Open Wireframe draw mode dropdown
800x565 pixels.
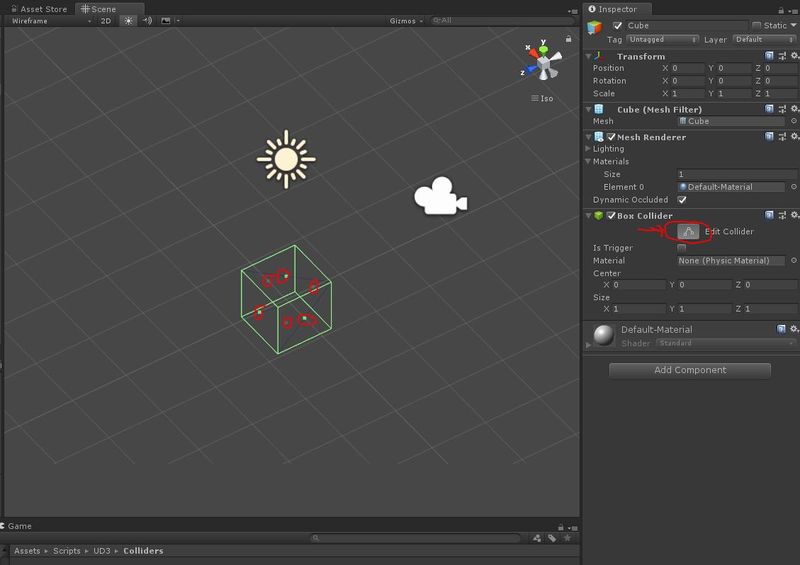pyautogui.click(x=52, y=21)
